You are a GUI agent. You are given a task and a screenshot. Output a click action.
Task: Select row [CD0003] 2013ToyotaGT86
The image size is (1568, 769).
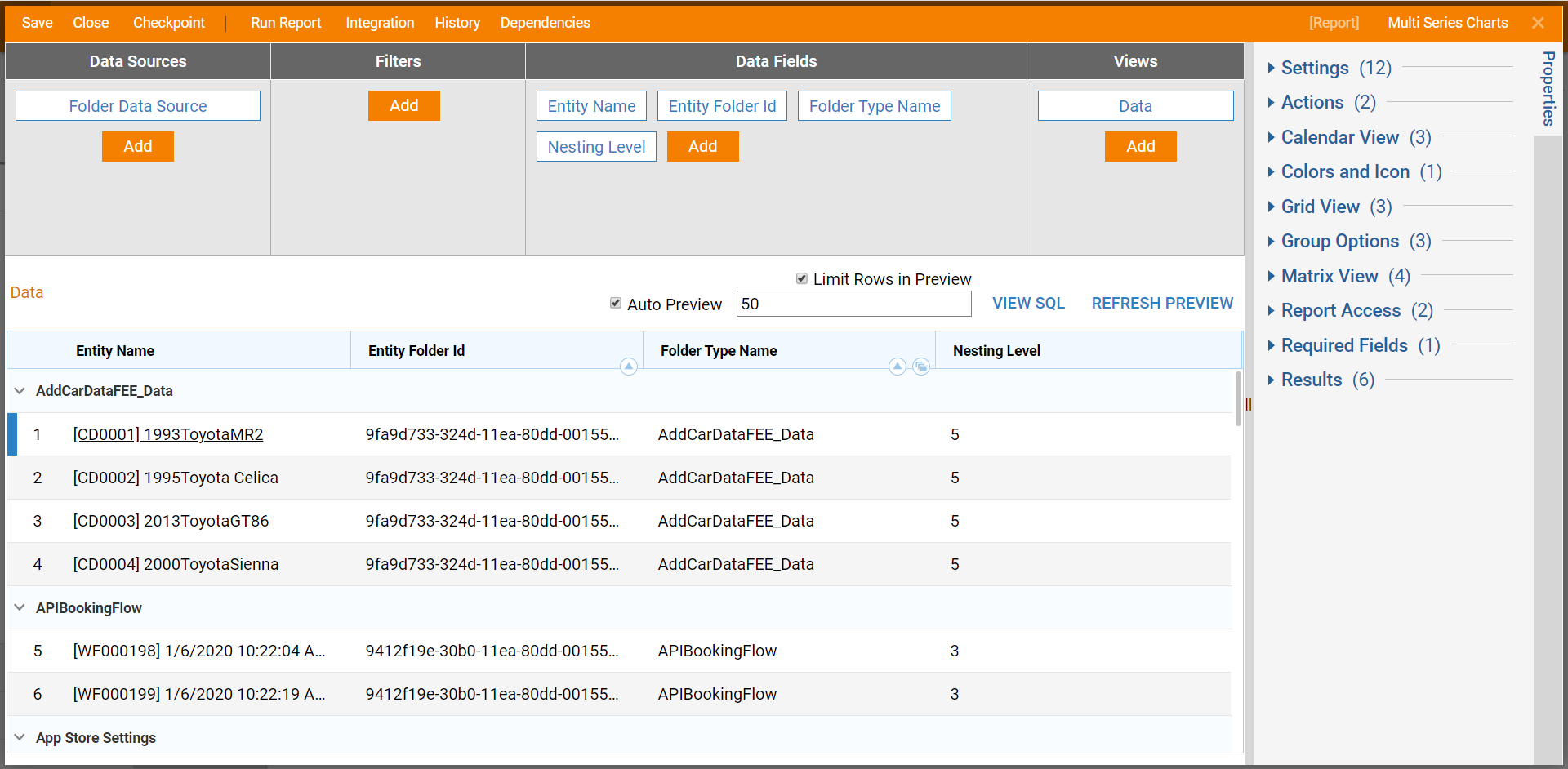pyautogui.click(x=619, y=521)
